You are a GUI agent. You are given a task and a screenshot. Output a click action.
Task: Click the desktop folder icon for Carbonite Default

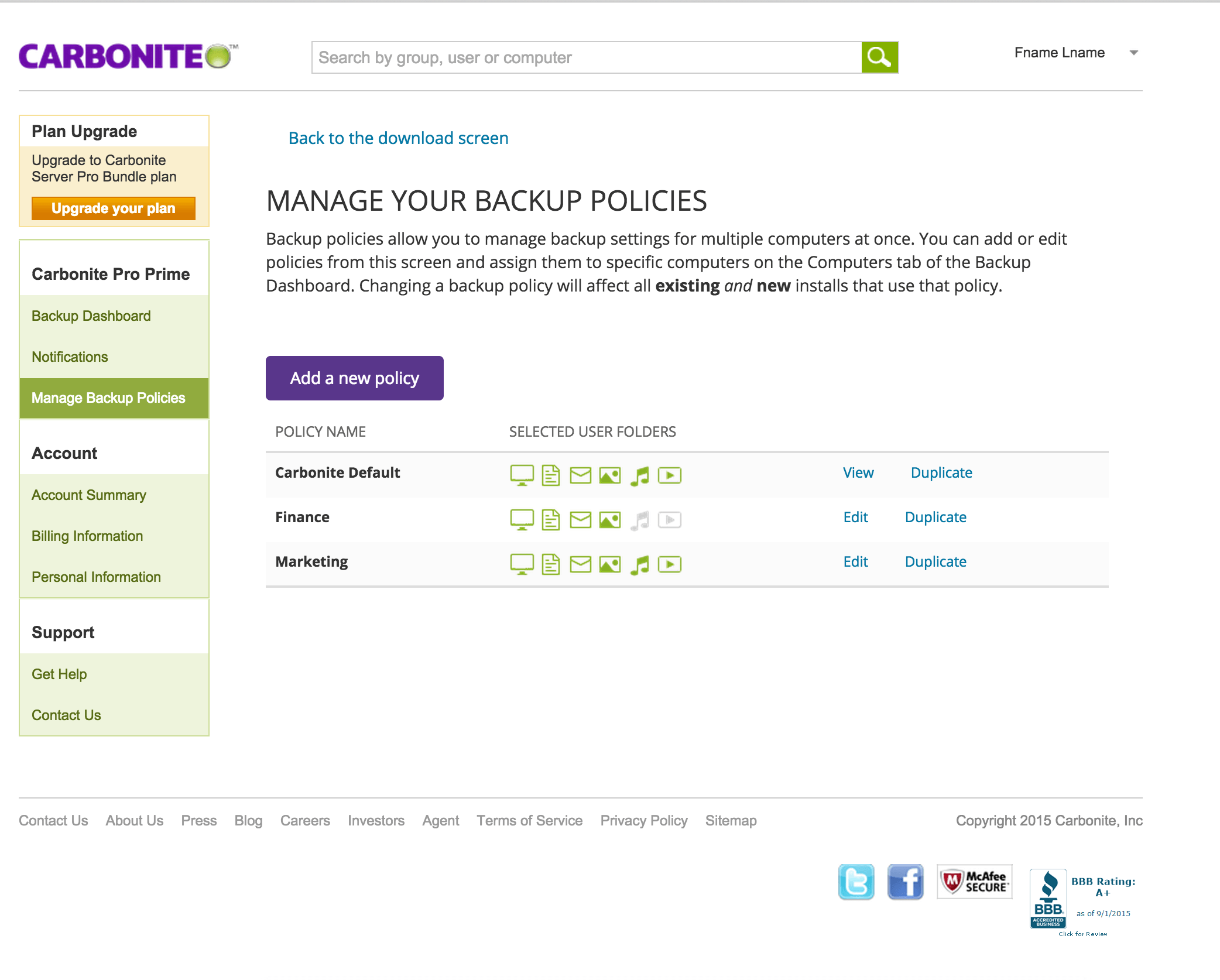522,475
